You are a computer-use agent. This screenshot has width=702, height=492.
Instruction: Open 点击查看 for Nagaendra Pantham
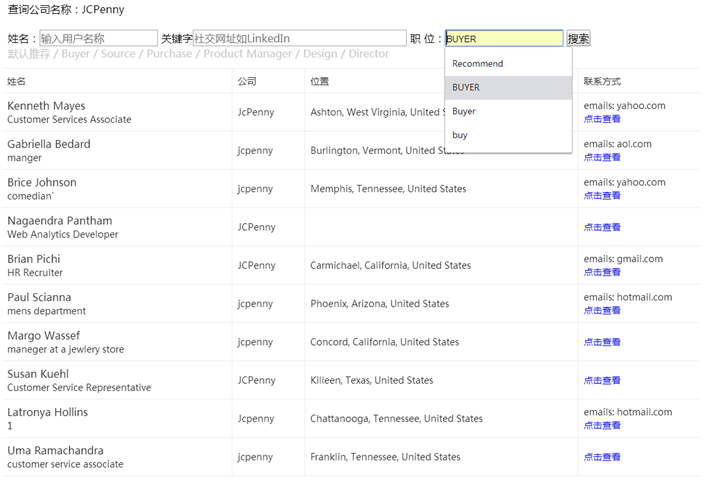pyautogui.click(x=602, y=227)
